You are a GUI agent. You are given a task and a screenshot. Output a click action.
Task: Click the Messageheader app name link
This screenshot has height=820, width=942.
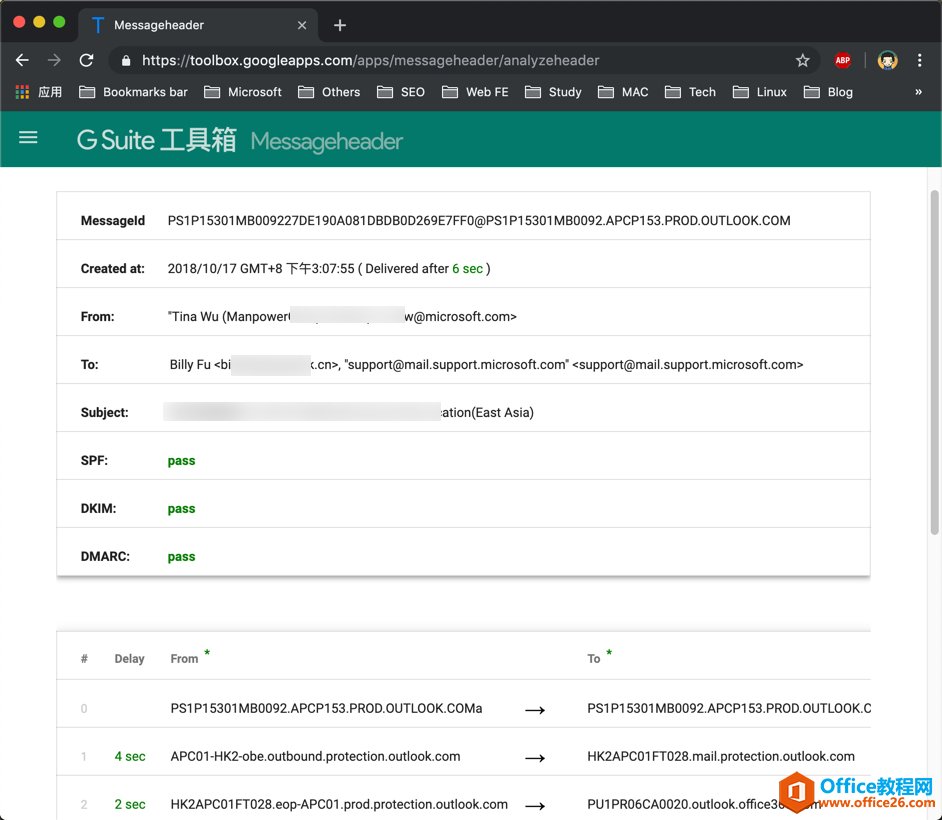coord(326,142)
